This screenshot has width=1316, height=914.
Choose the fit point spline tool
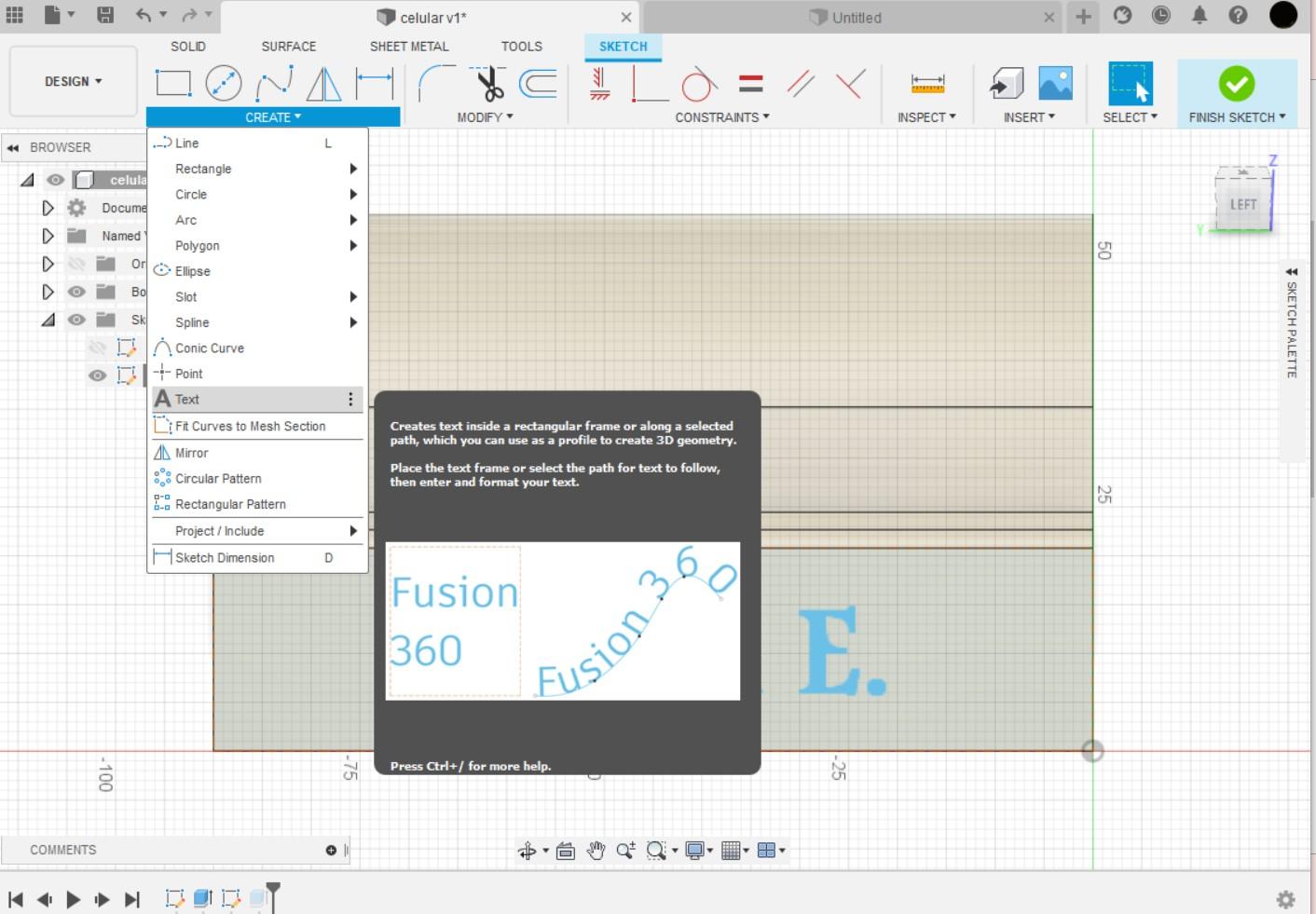point(274,84)
